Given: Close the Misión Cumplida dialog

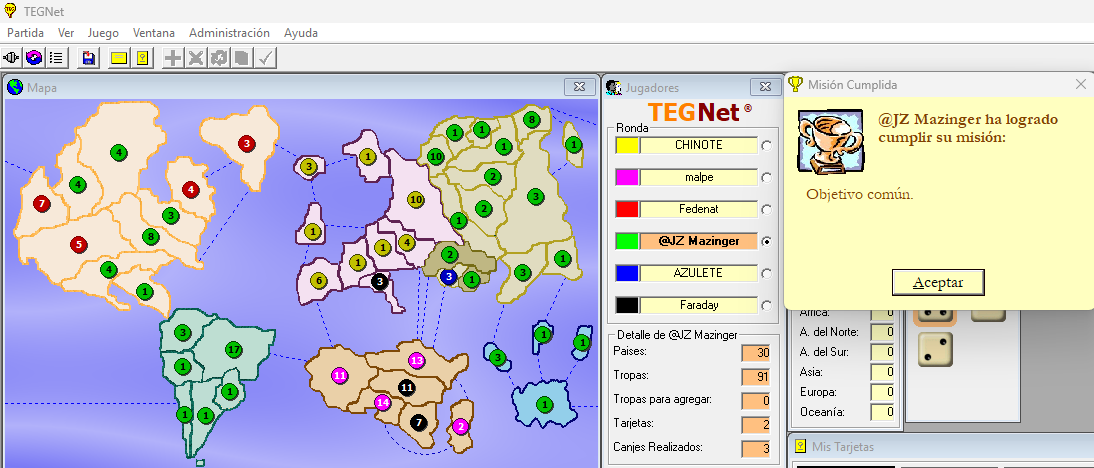Looking at the screenshot, I should click(x=1081, y=84).
